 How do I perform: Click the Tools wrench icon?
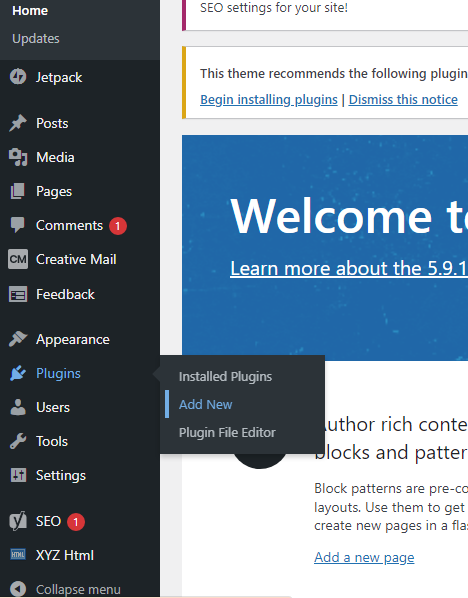[x=18, y=441]
